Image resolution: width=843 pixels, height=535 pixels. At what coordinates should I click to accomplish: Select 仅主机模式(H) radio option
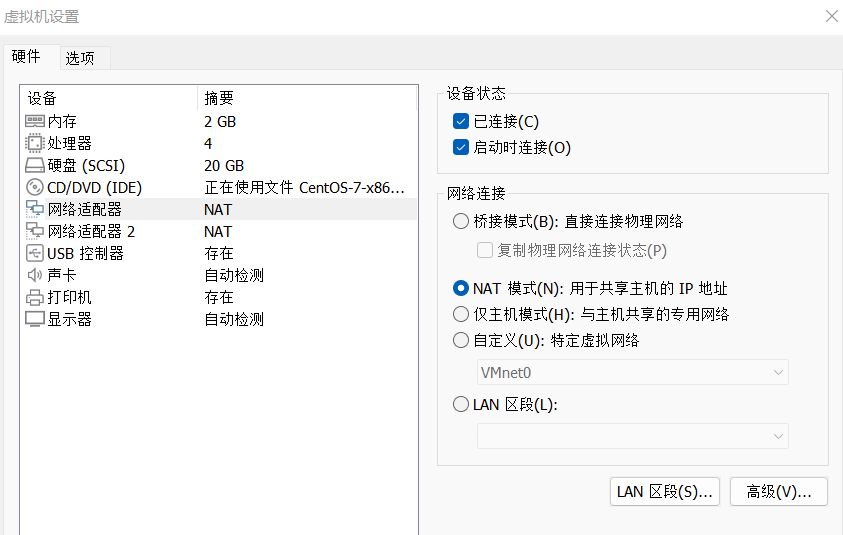(x=461, y=314)
